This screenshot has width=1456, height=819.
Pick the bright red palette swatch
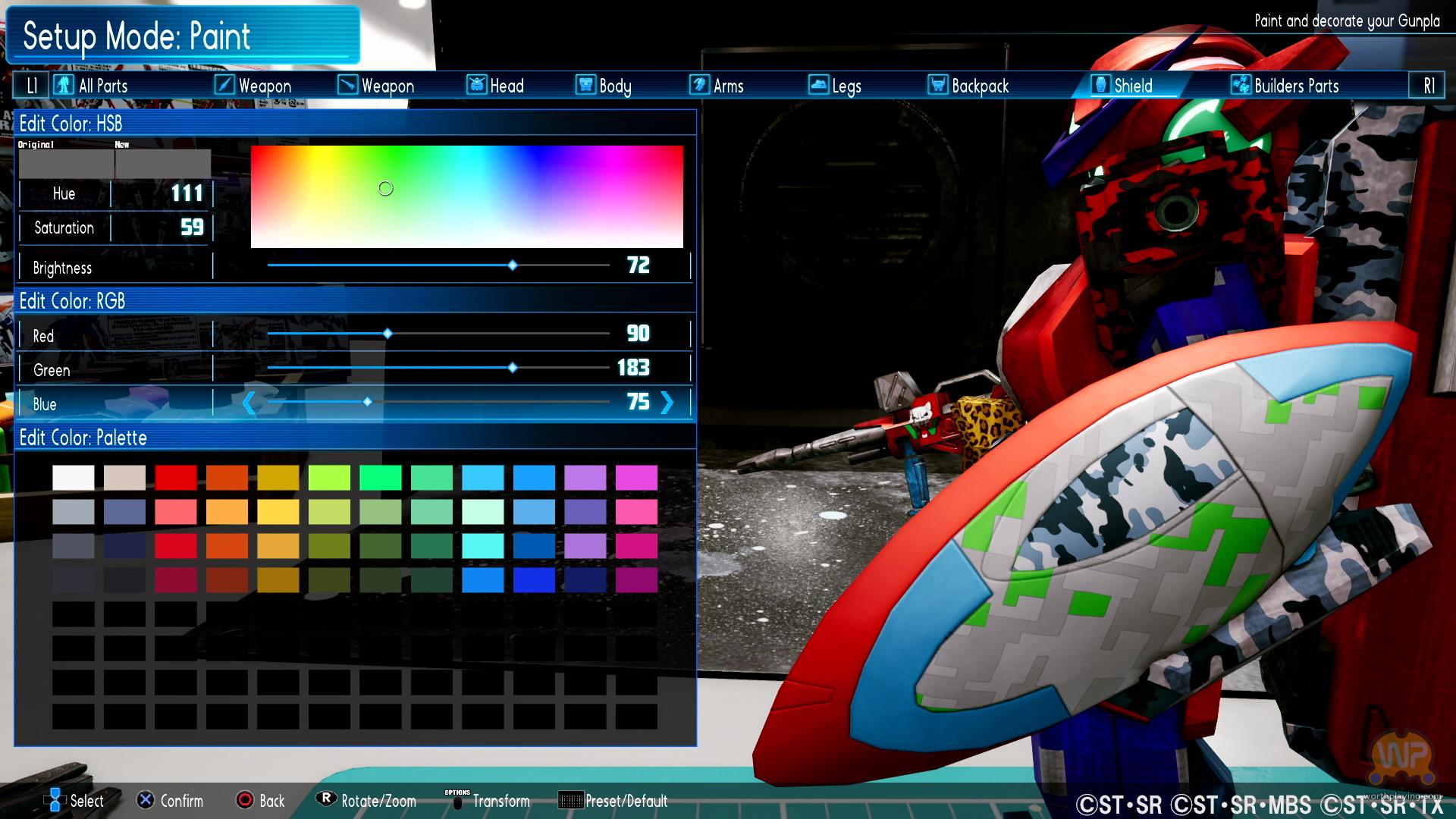pos(176,478)
